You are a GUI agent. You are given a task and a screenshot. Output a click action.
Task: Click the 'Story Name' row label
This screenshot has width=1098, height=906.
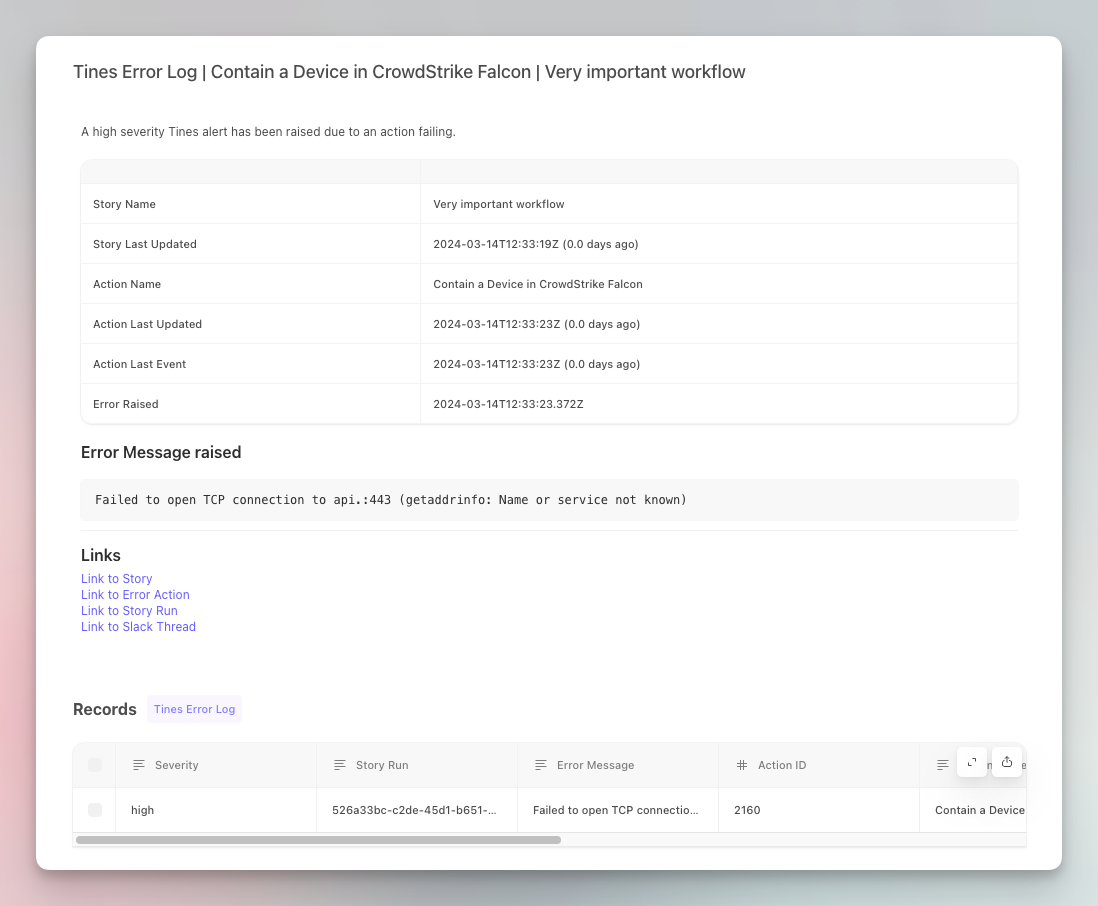tap(124, 204)
